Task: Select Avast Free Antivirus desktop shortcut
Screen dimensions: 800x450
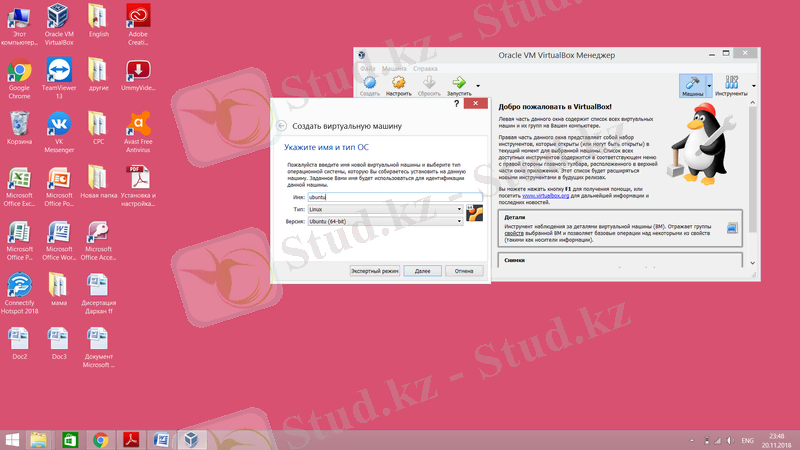Action: (138, 132)
